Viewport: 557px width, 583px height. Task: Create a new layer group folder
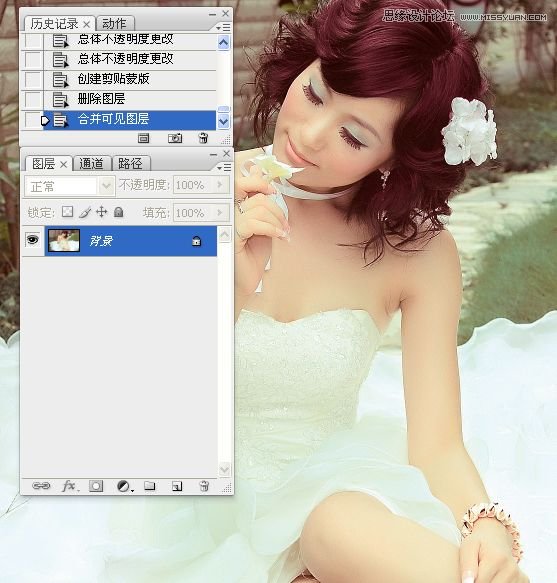[x=149, y=486]
